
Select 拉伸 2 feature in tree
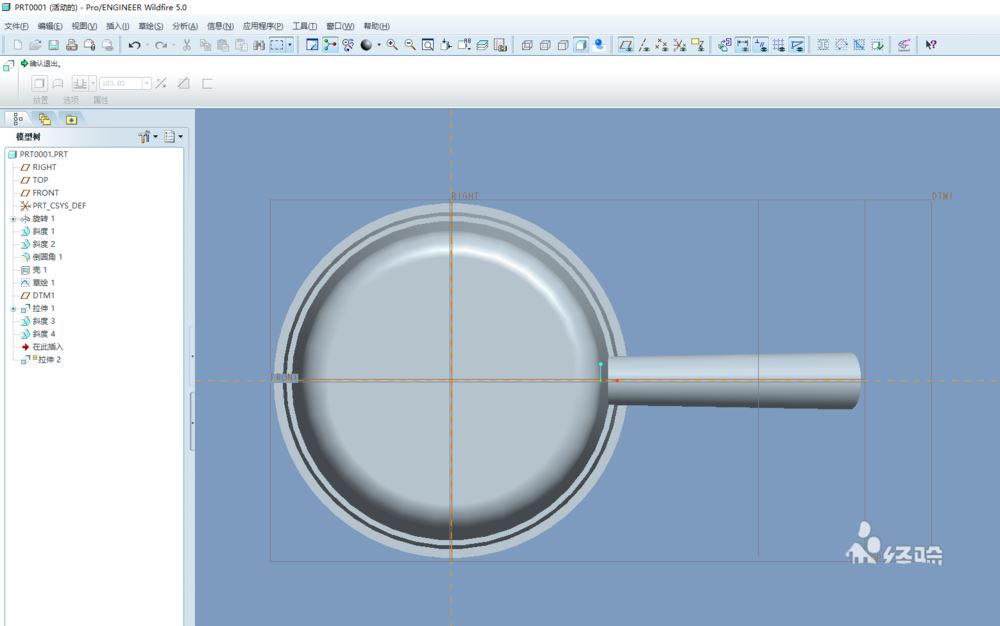point(41,360)
